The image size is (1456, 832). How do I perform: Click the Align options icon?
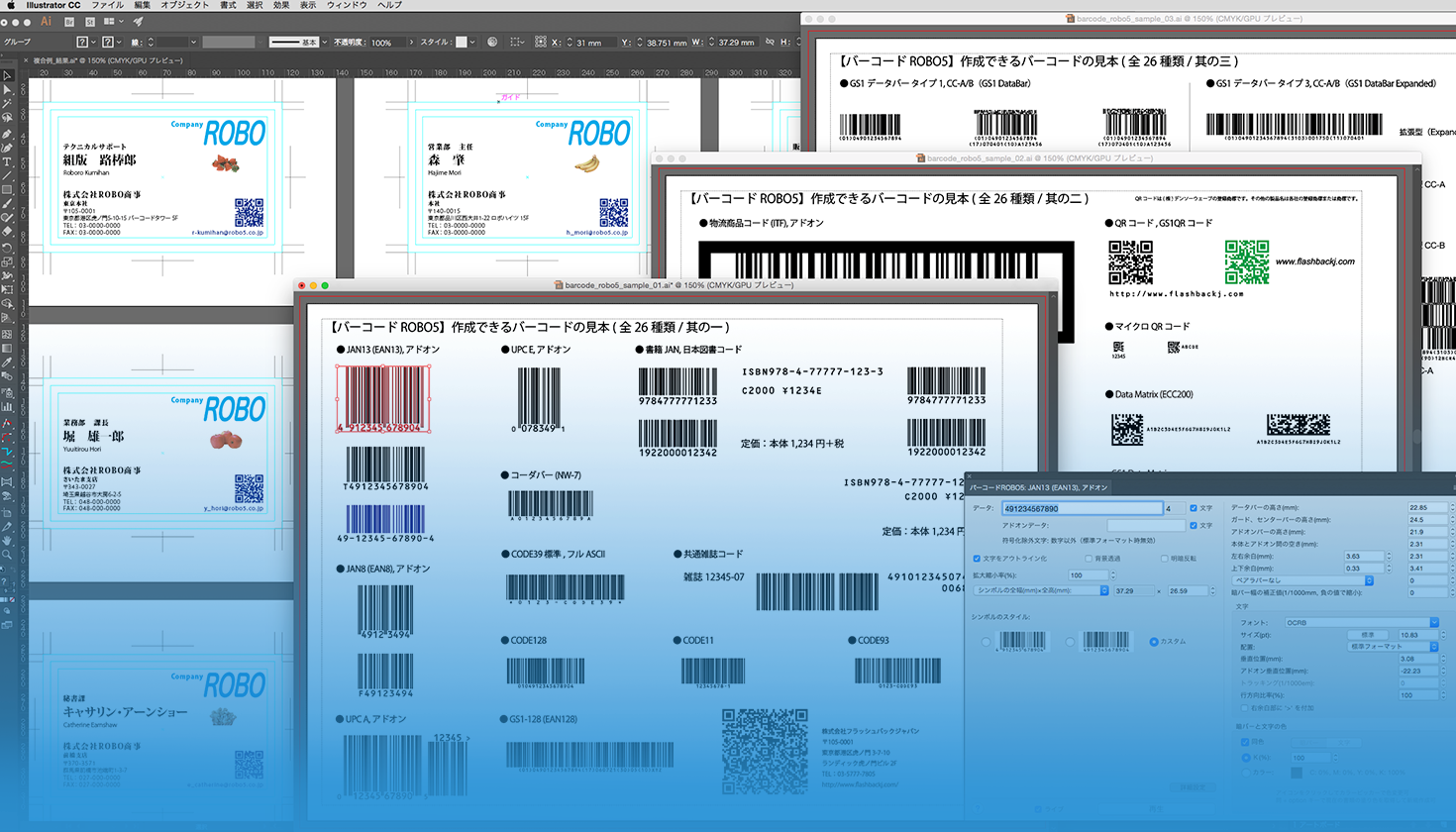click(x=517, y=42)
